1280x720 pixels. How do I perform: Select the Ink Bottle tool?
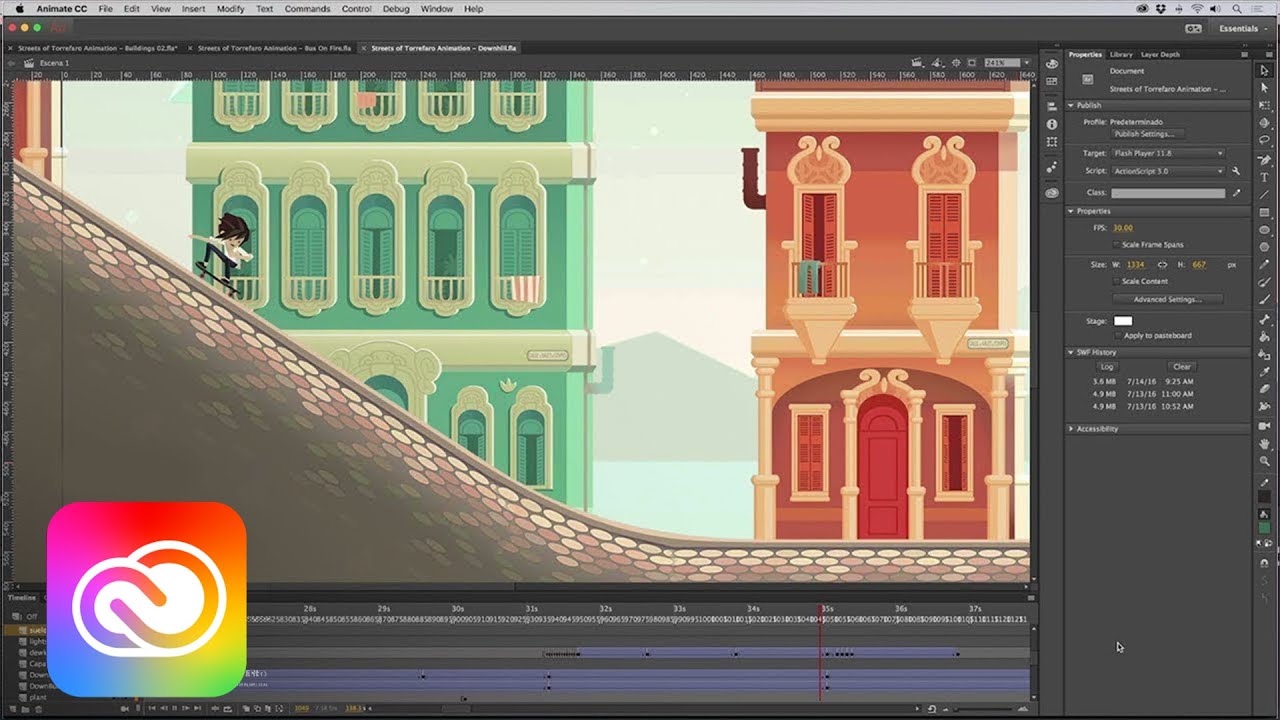point(1264,354)
